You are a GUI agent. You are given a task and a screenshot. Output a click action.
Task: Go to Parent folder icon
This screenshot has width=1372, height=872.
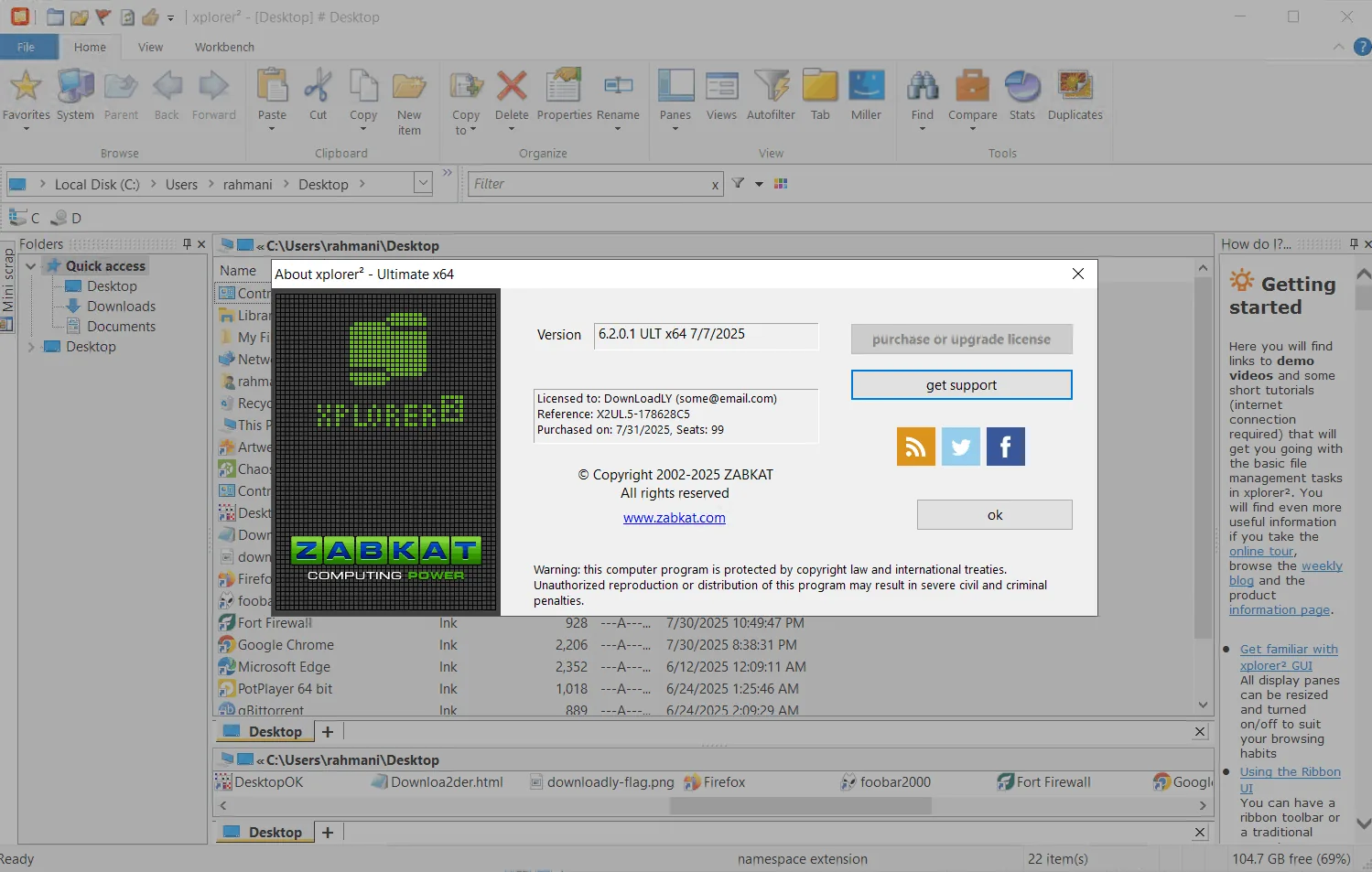pyautogui.click(x=121, y=95)
